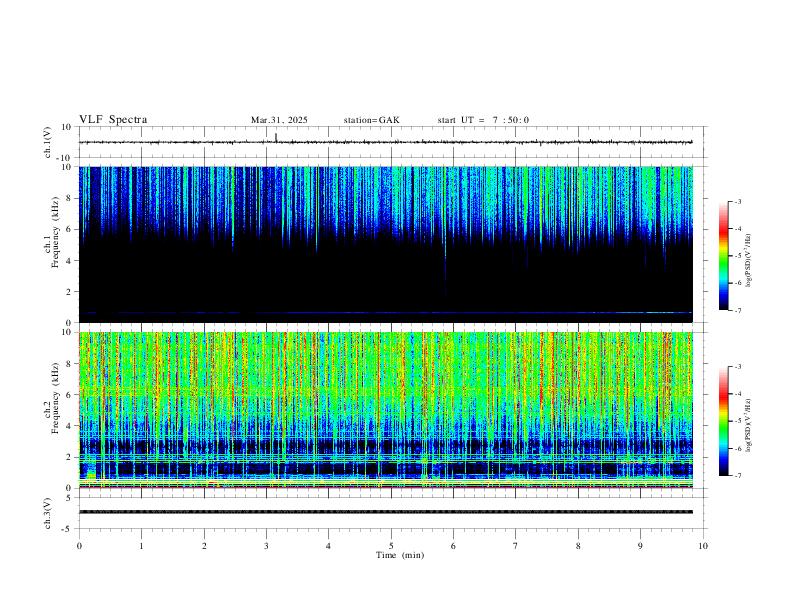Click the "ch.1 Frequency (kHz)" axis label
The width and height of the screenshot is (792, 612).
click(x=52, y=232)
